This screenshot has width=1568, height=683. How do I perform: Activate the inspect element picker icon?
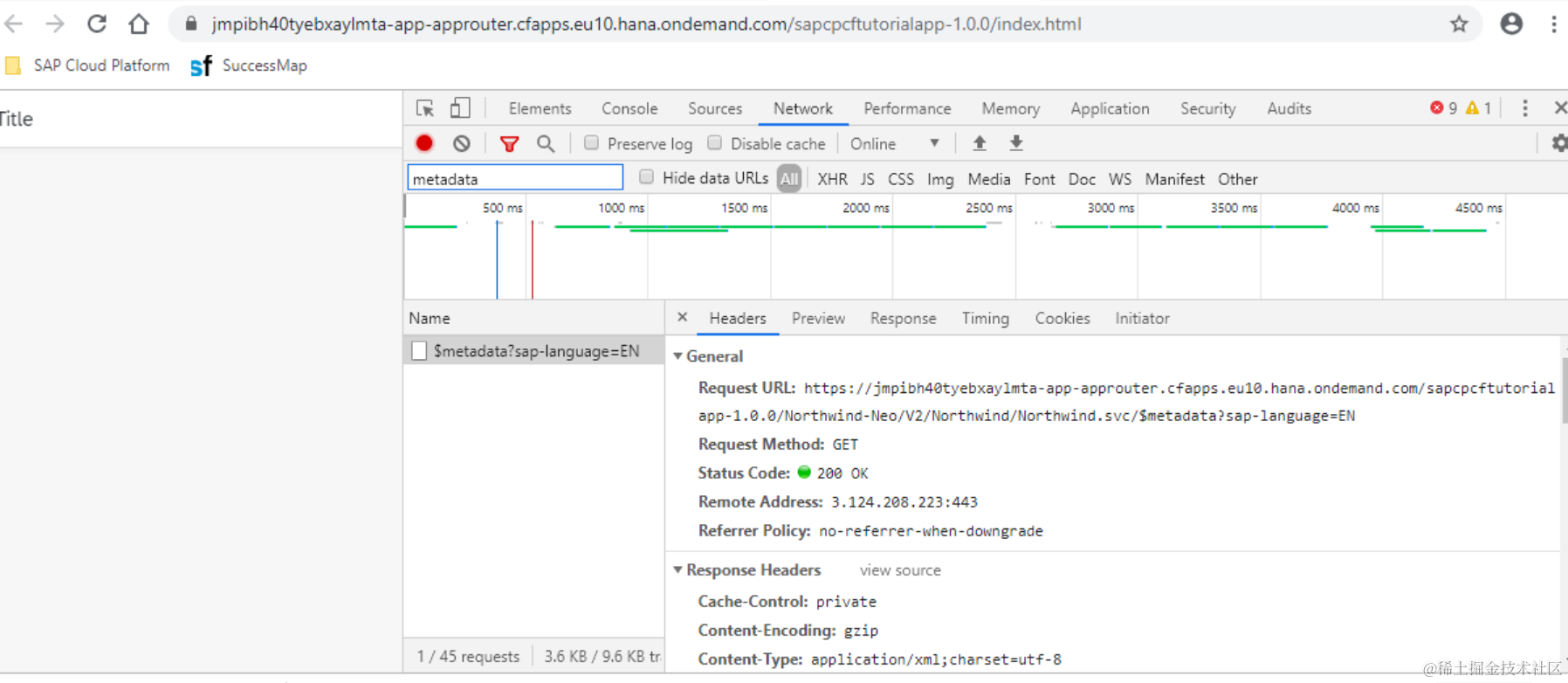point(425,108)
